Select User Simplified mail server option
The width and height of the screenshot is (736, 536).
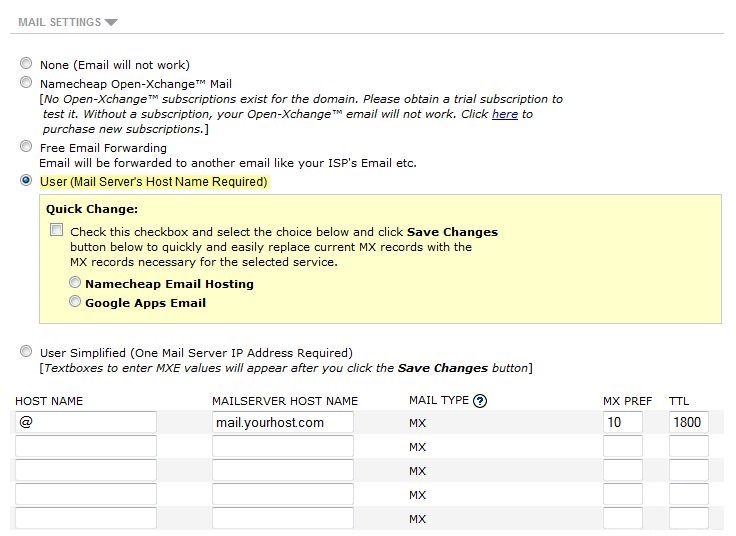[26, 351]
